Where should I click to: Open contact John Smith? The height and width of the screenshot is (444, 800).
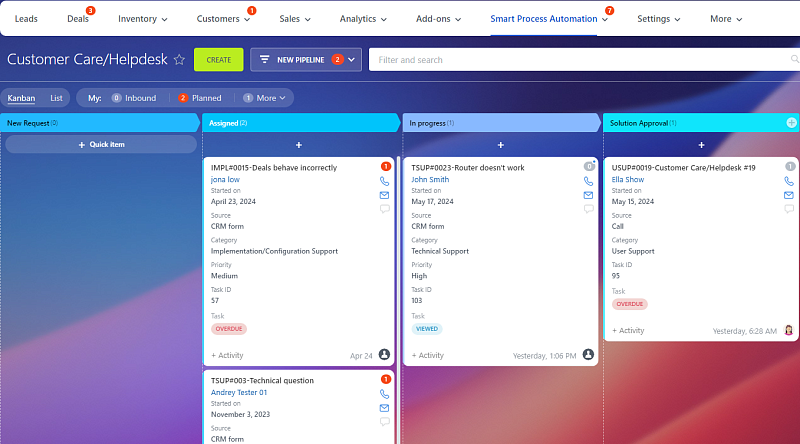pos(430,180)
